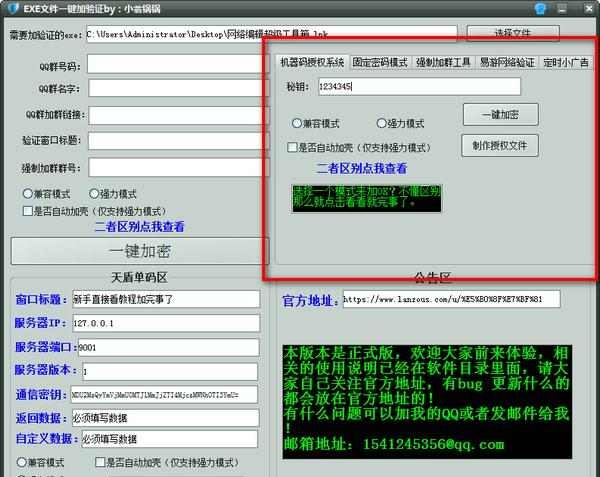Click the 自定义数据 input field
Image resolution: width=600 pixels, height=477 pixels.
pos(170,439)
